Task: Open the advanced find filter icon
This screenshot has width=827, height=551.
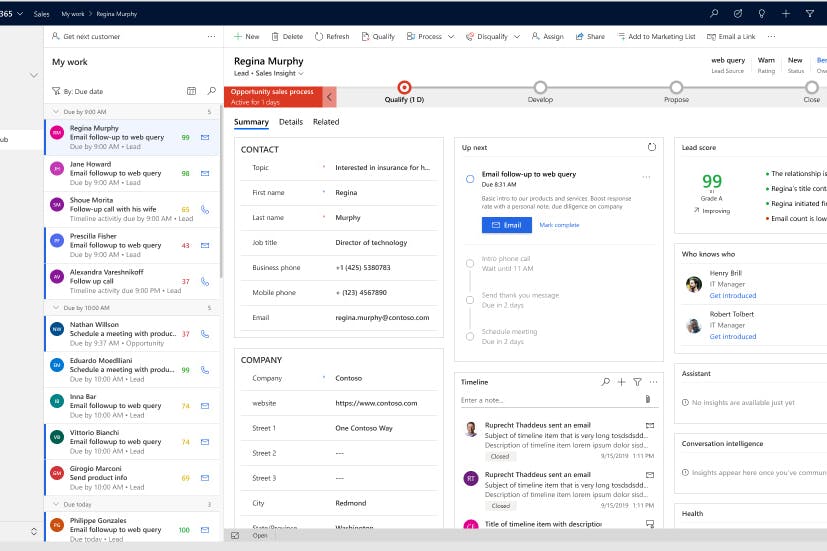Action: pos(810,13)
